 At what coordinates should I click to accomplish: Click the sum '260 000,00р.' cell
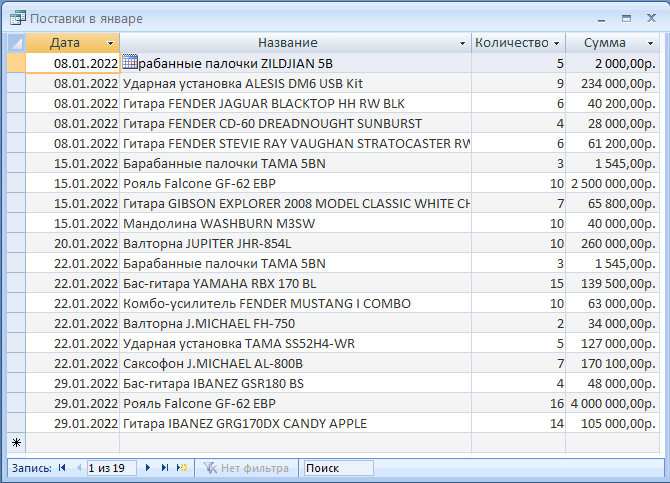pos(612,243)
